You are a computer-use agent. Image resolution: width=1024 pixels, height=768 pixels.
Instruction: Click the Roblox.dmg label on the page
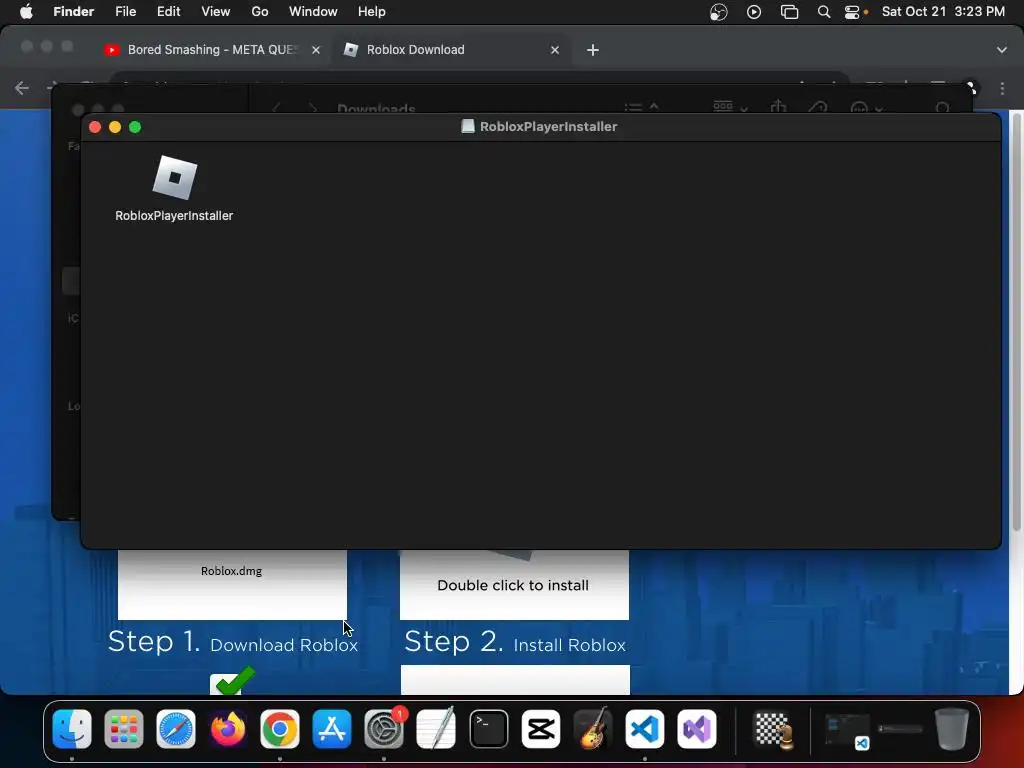(231, 571)
